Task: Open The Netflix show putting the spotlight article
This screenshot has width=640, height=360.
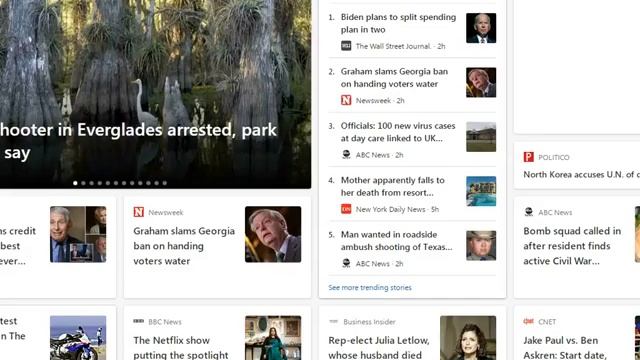Action: tap(181, 348)
